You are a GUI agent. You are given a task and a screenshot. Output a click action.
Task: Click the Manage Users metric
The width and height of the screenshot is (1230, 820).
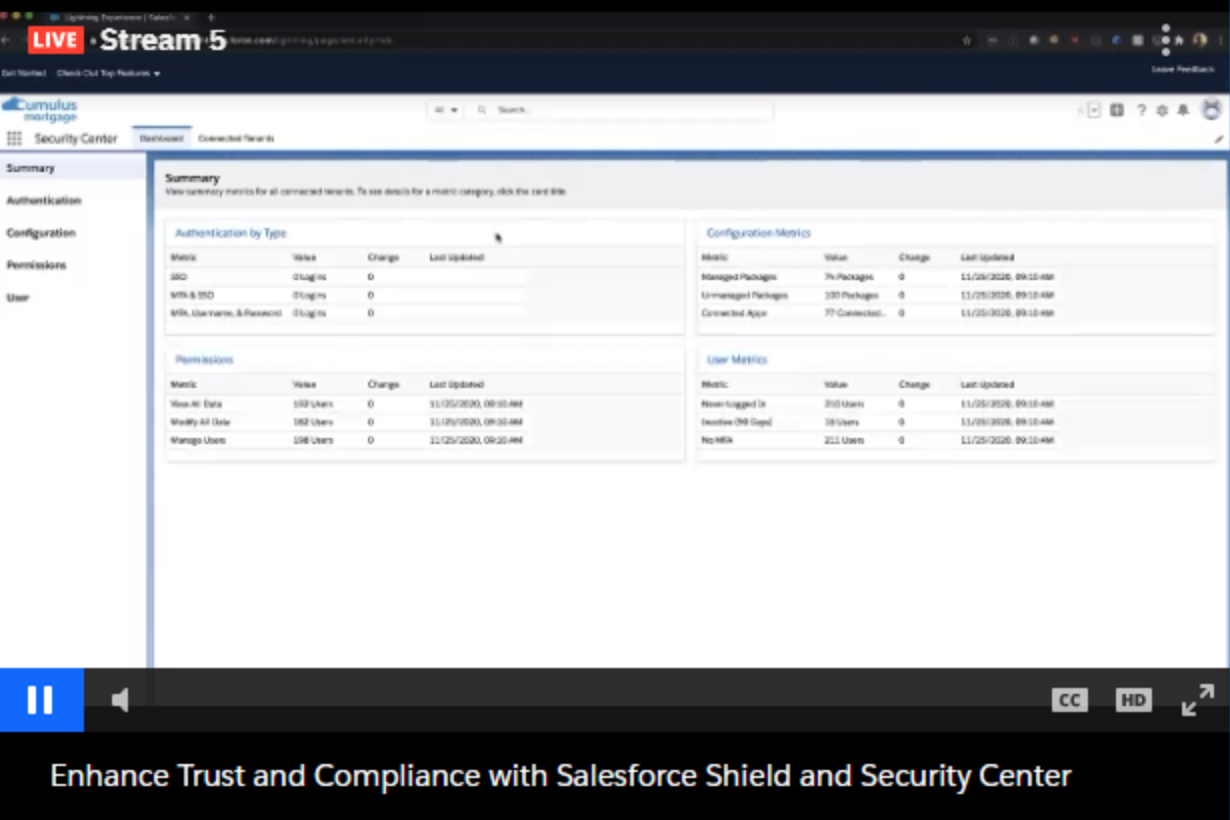(198, 440)
